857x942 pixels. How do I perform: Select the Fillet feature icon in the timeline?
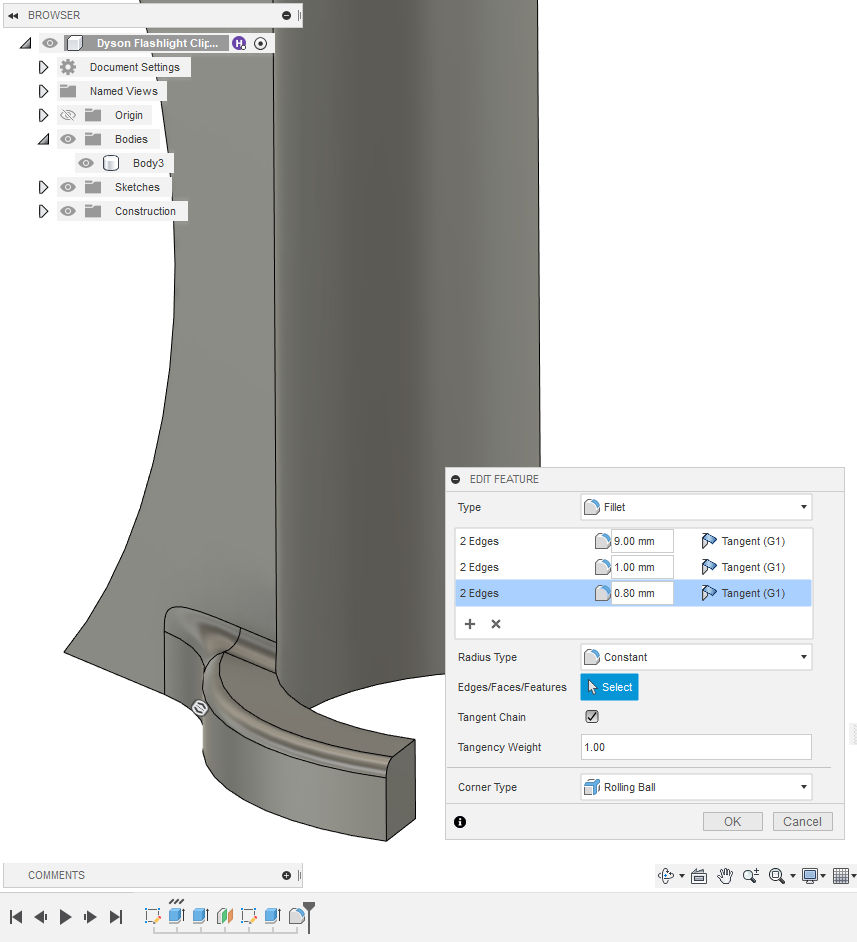tap(294, 915)
